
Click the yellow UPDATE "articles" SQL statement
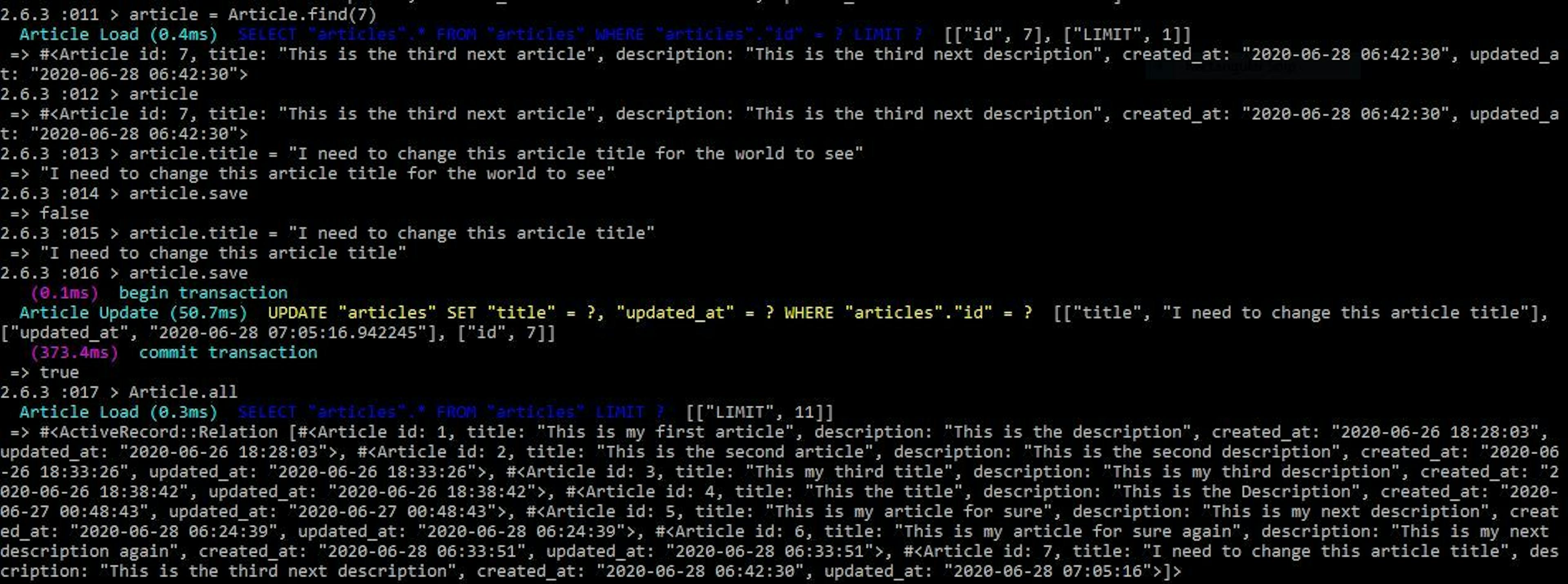pos(650,312)
